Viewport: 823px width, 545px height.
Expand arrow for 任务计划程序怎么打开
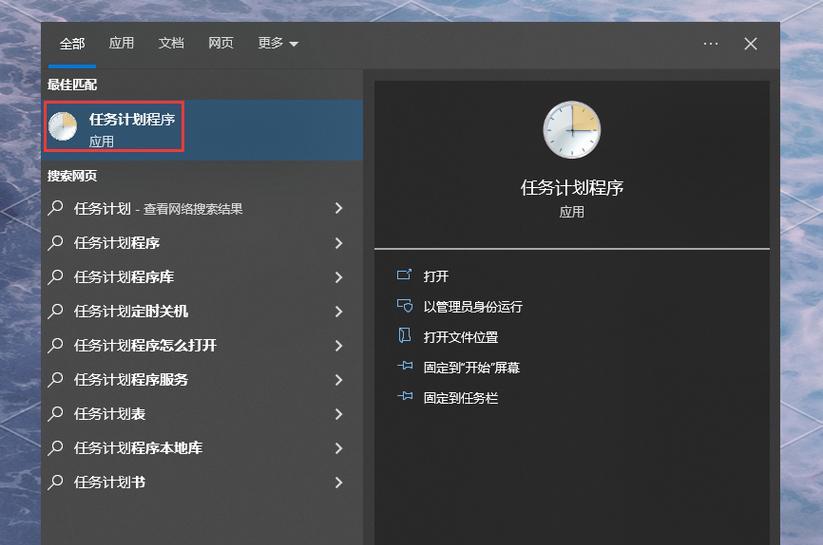tap(339, 345)
